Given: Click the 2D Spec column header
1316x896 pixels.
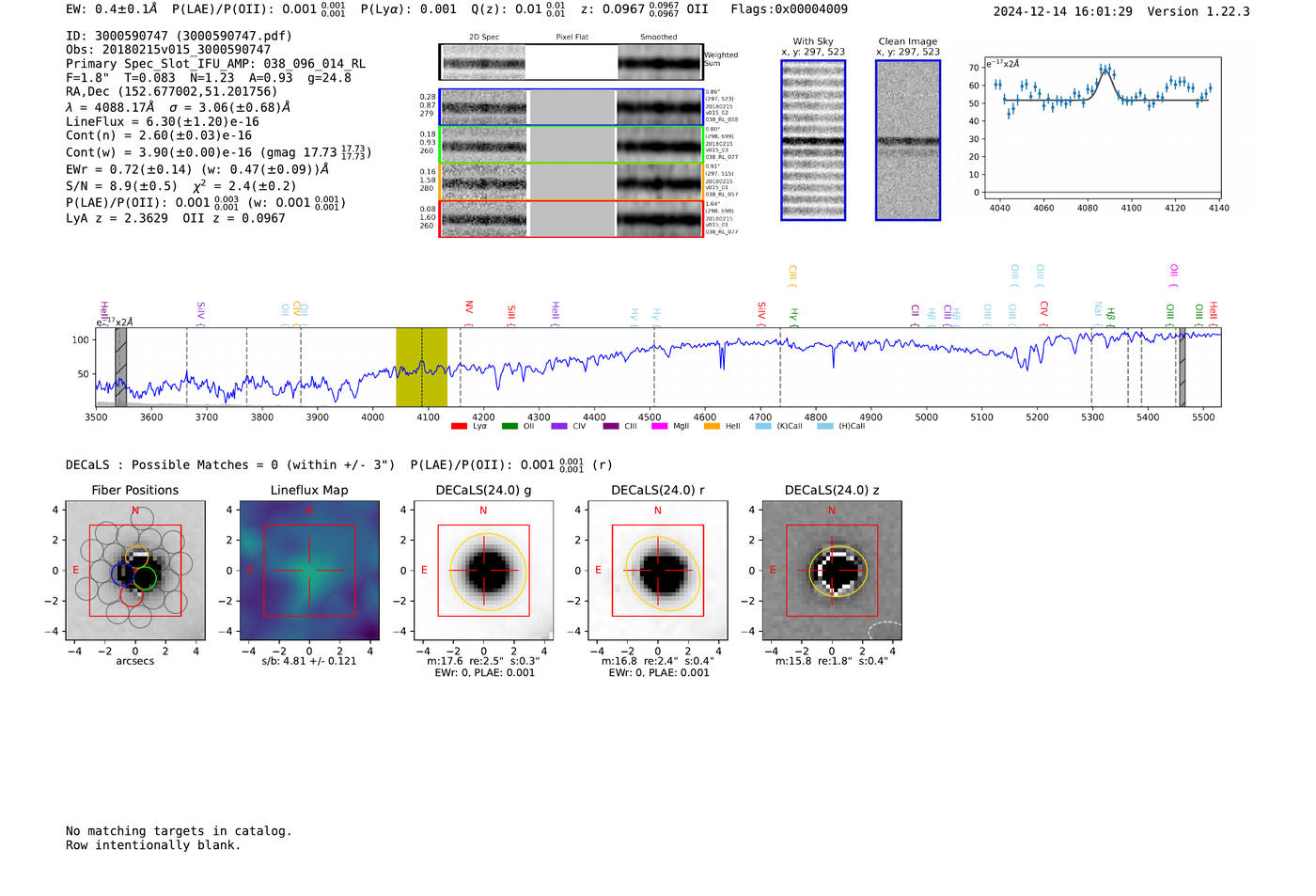Looking at the screenshot, I should pyautogui.click(x=484, y=38).
